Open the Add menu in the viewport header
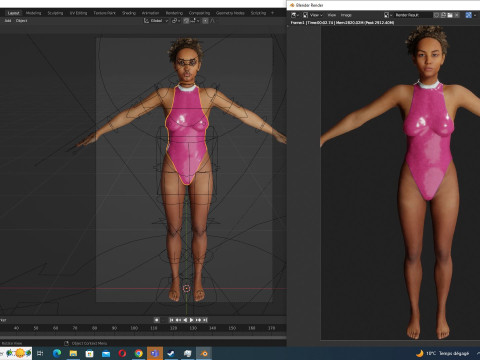This screenshot has height=360, width=480. (x=8, y=21)
